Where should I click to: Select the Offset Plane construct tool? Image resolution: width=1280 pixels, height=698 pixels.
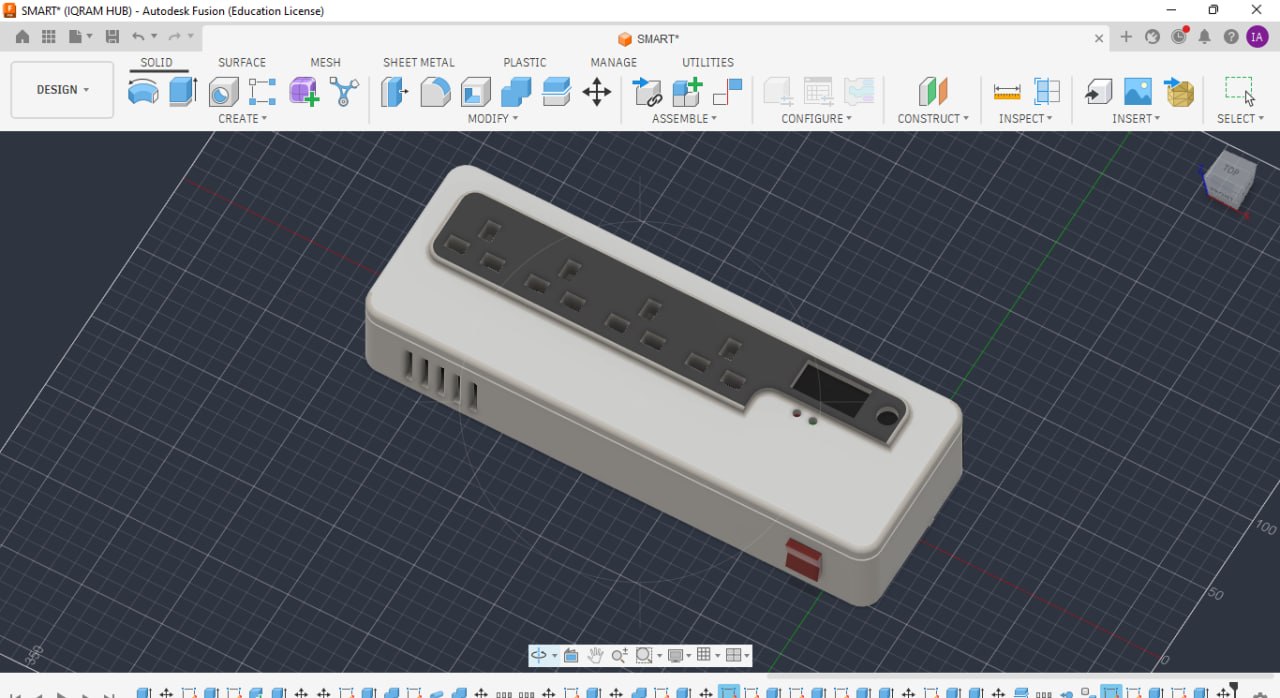933,92
